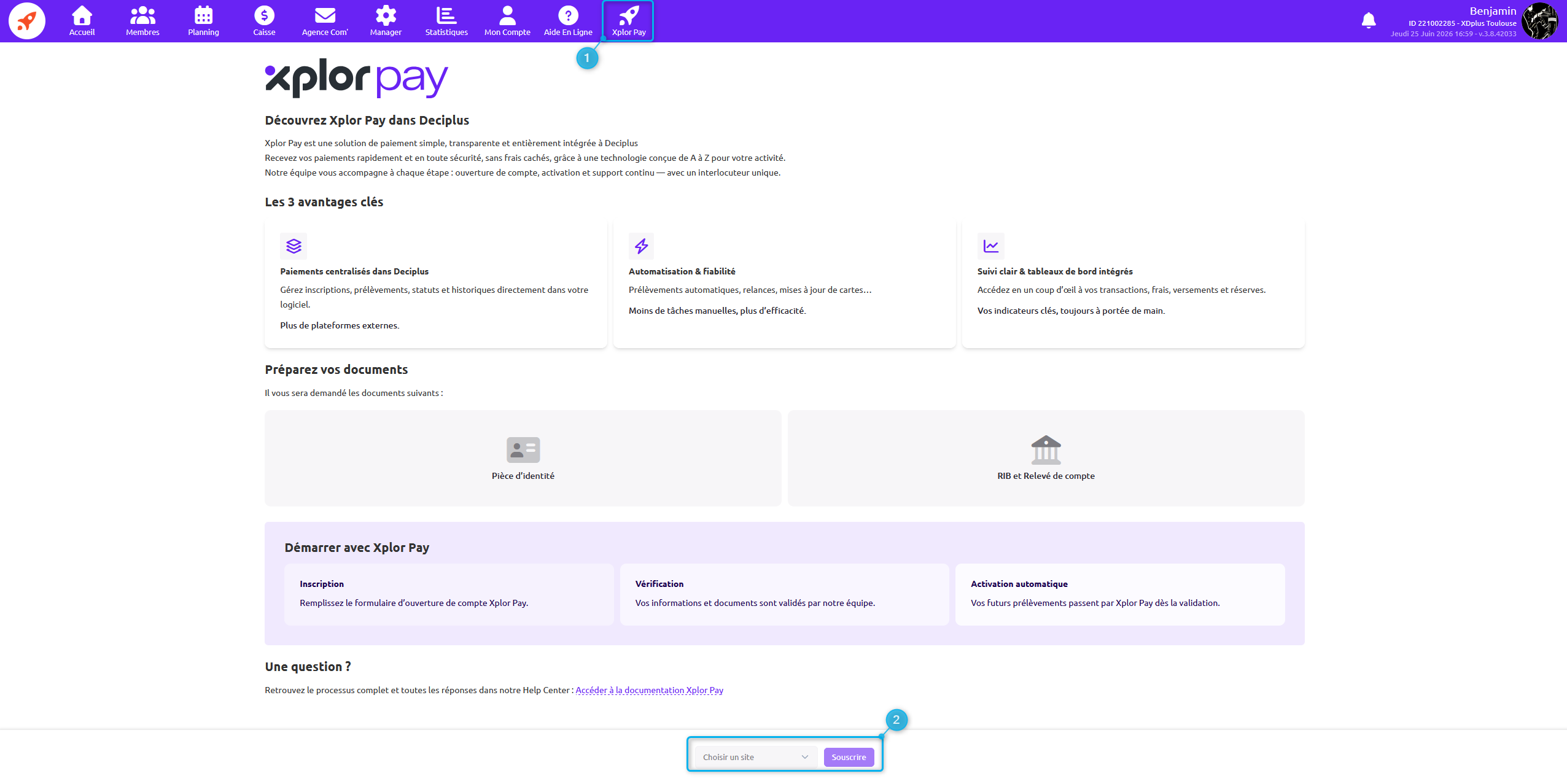
Task: Click the date and version text in header
Action: click(x=1453, y=34)
